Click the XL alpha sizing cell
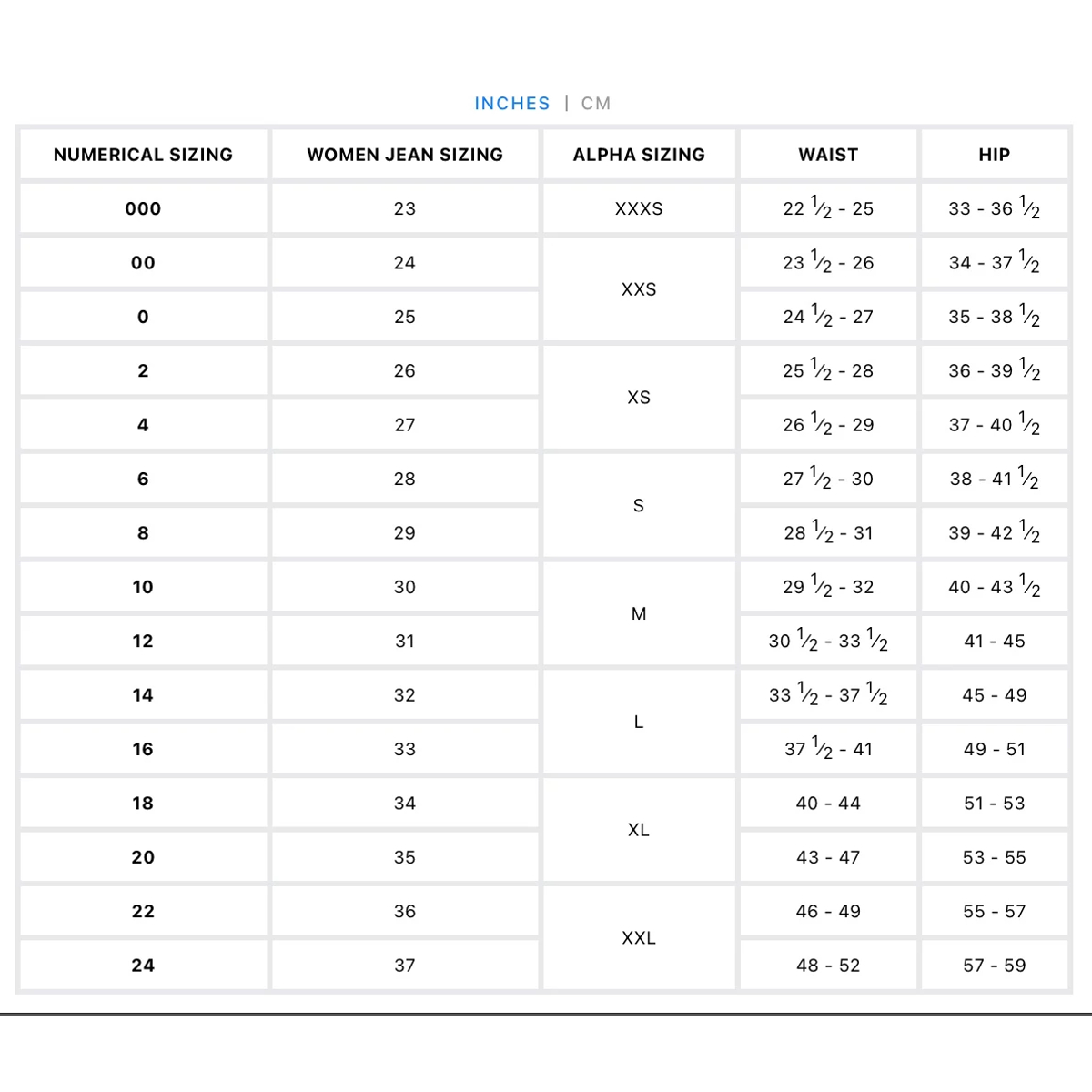This screenshot has width=1092, height=1092. tap(639, 830)
